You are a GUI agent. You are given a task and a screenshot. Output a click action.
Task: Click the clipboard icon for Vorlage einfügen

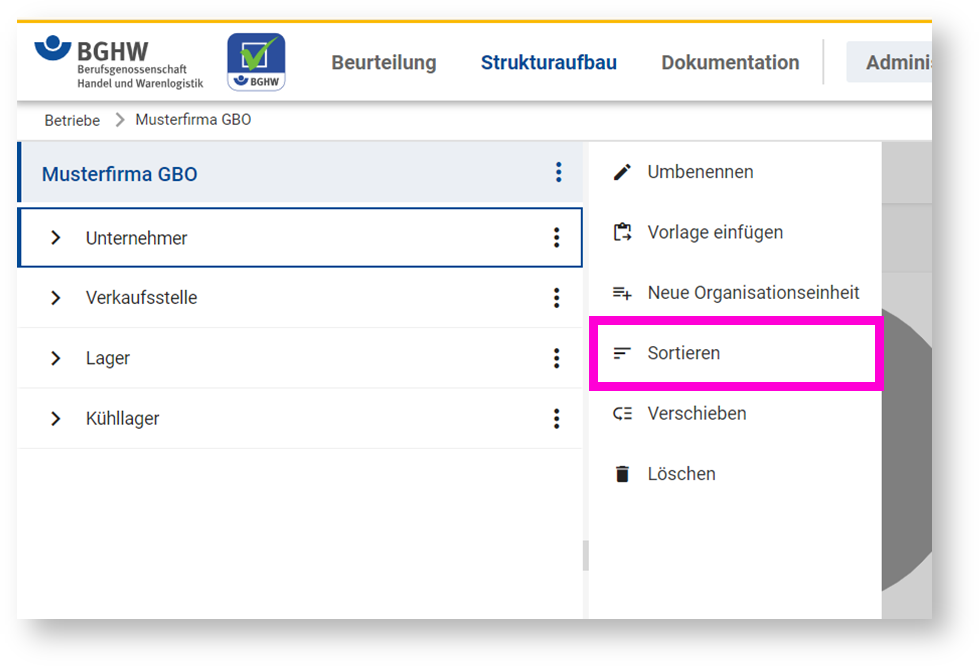click(x=622, y=233)
